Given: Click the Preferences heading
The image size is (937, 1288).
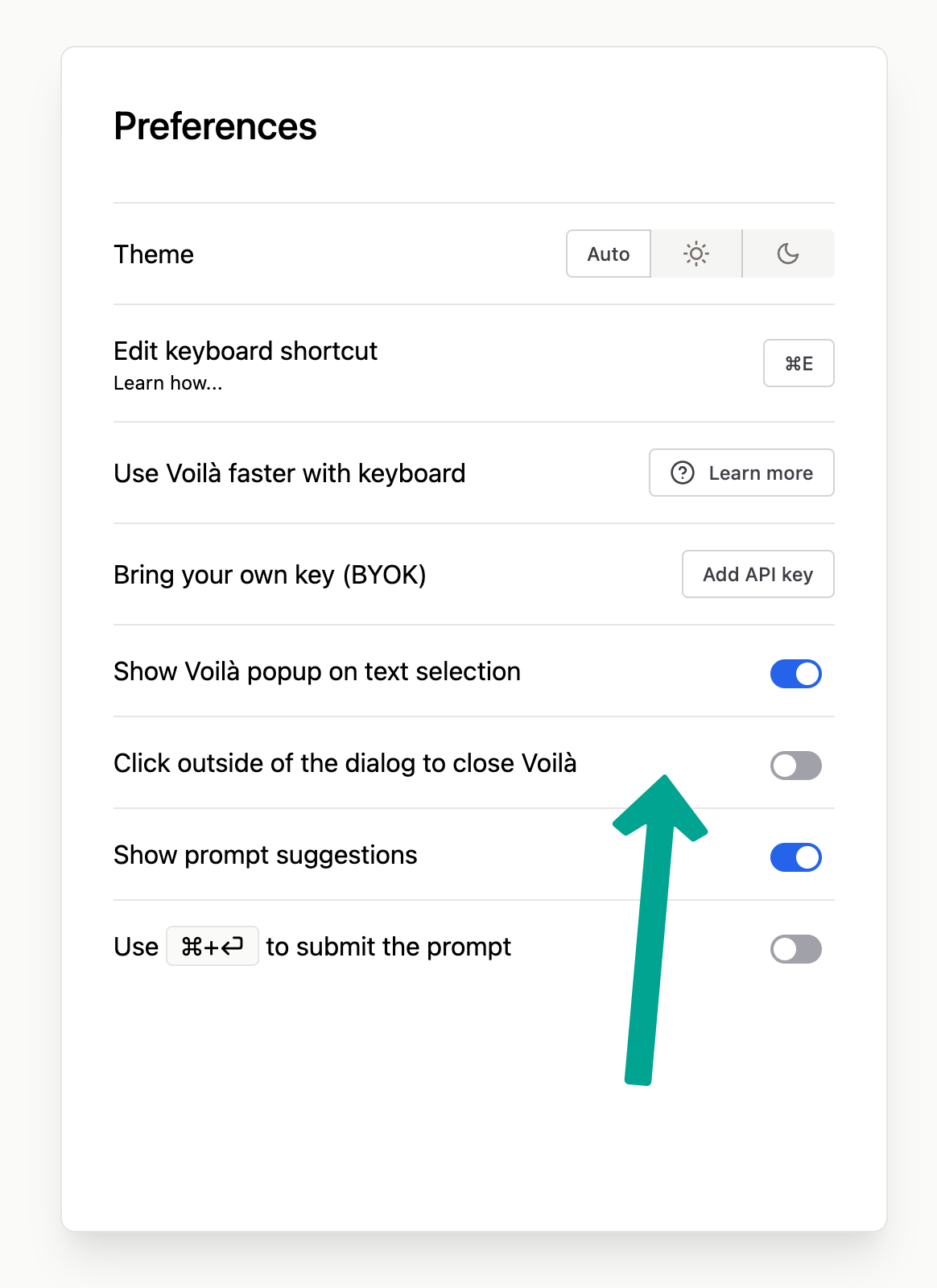Looking at the screenshot, I should (215, 126).
